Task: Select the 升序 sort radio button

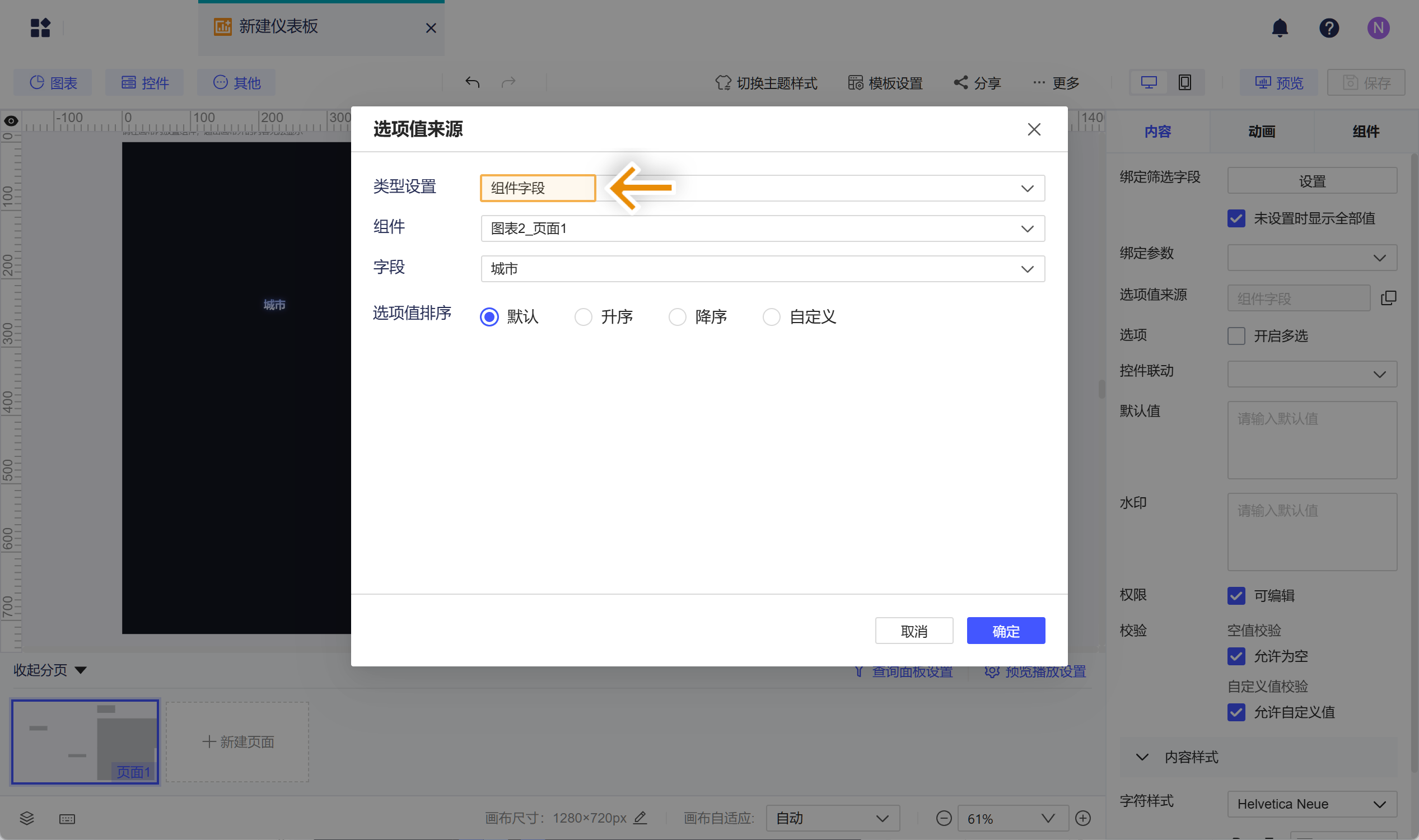Action: 583,317
